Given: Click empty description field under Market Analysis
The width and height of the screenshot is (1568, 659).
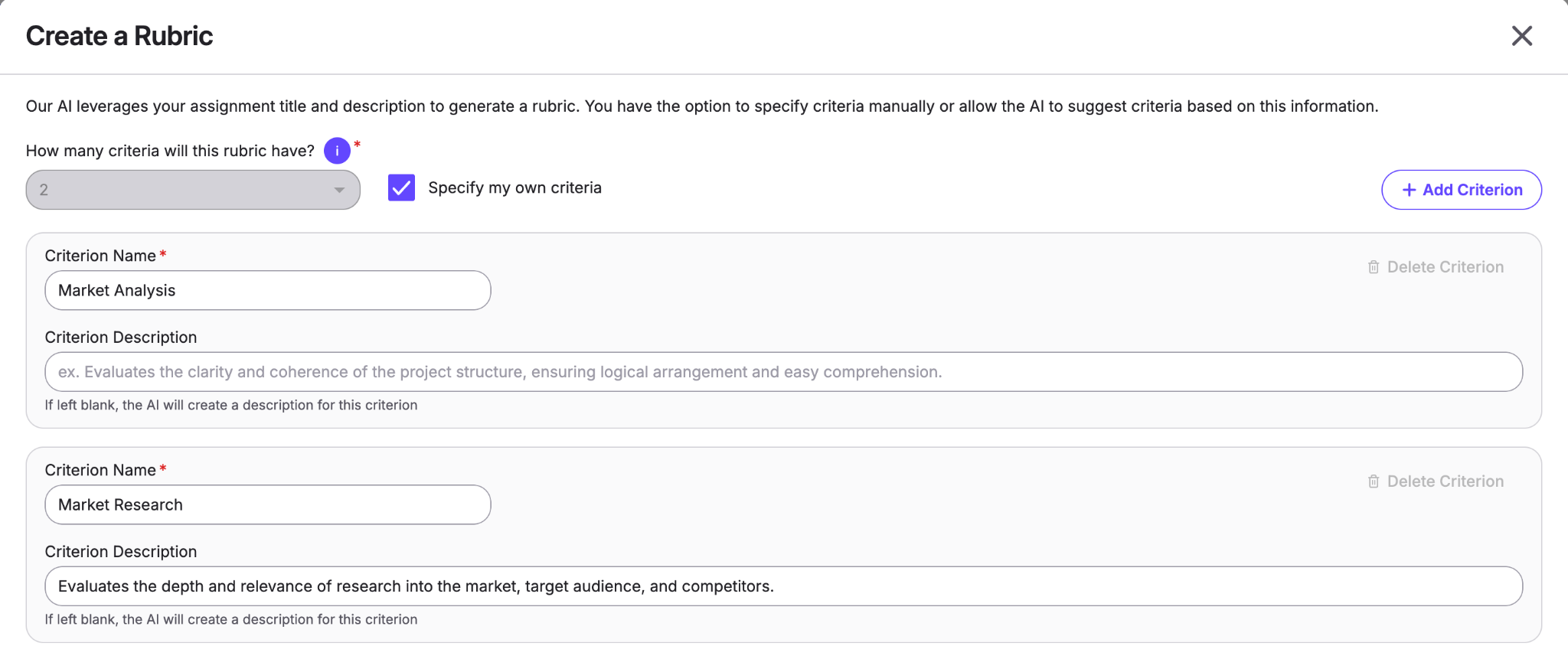Looking at the screenshot, I should (783, 372).
